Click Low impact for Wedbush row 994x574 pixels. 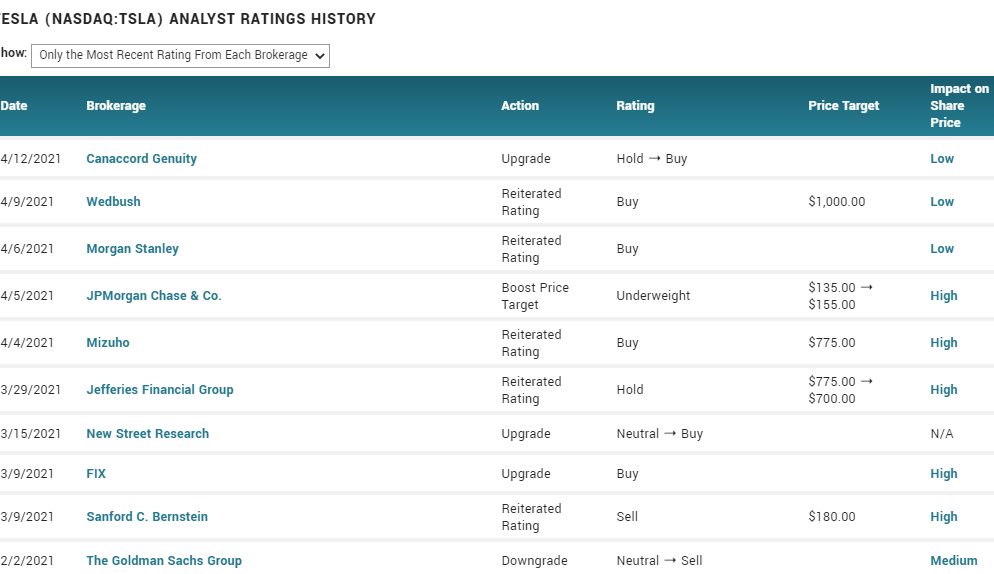pyautogui.click(x=942, y=202)
